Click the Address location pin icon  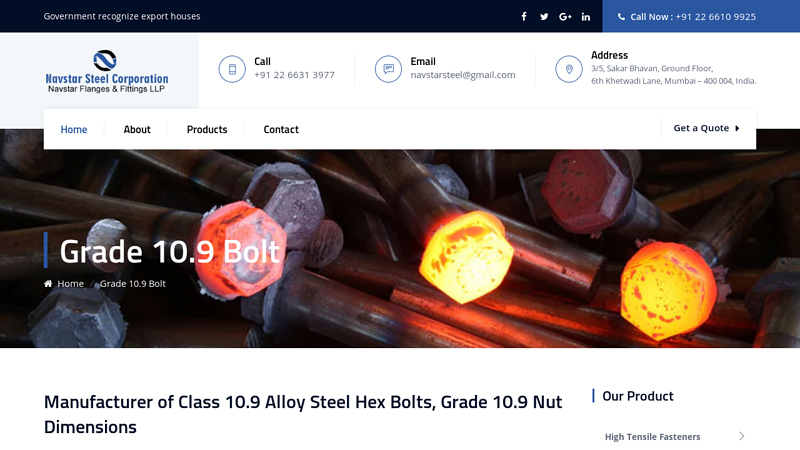coord(569,69)
